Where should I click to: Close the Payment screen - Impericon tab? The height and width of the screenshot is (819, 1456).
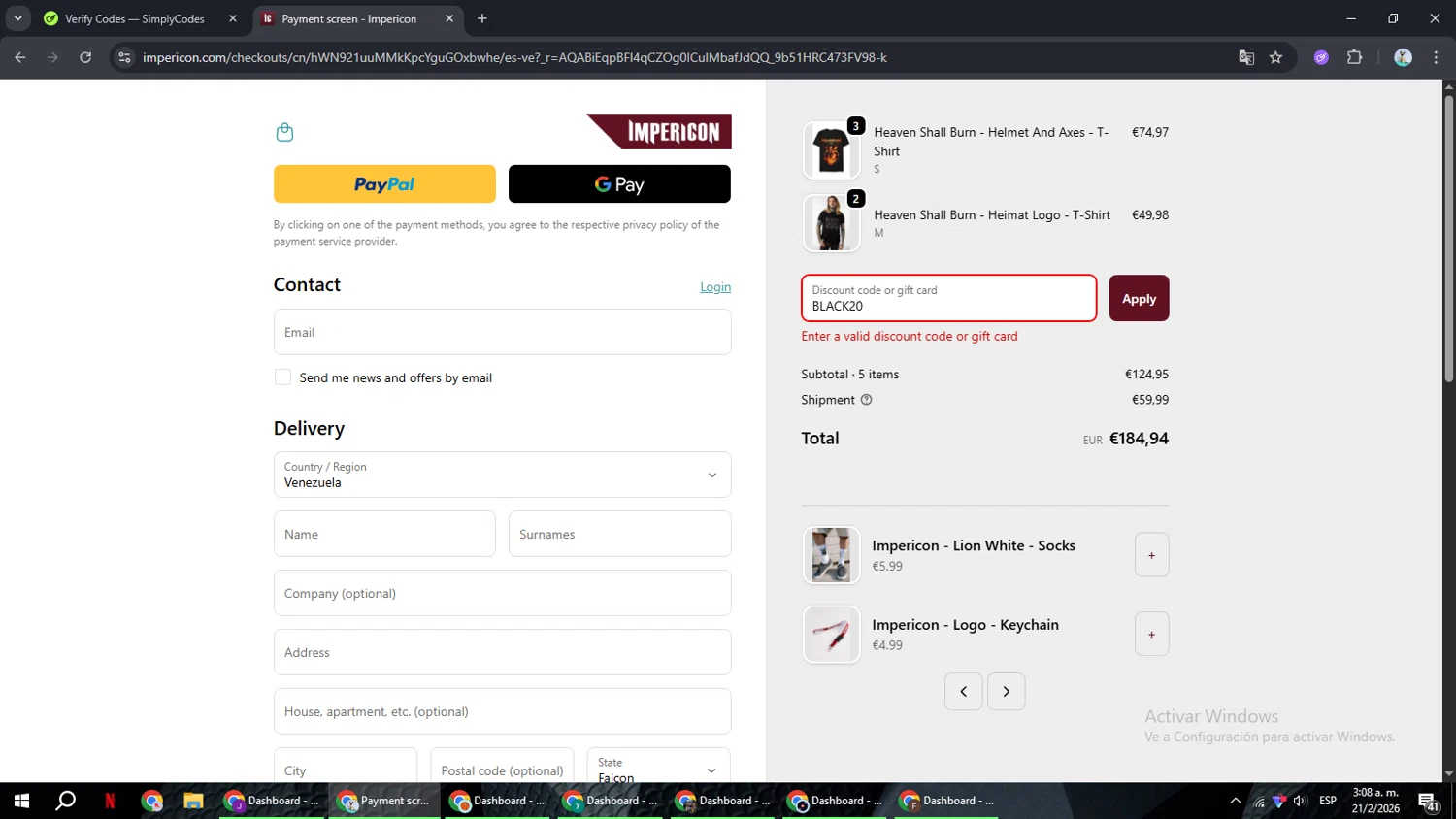tap(449, 18)
